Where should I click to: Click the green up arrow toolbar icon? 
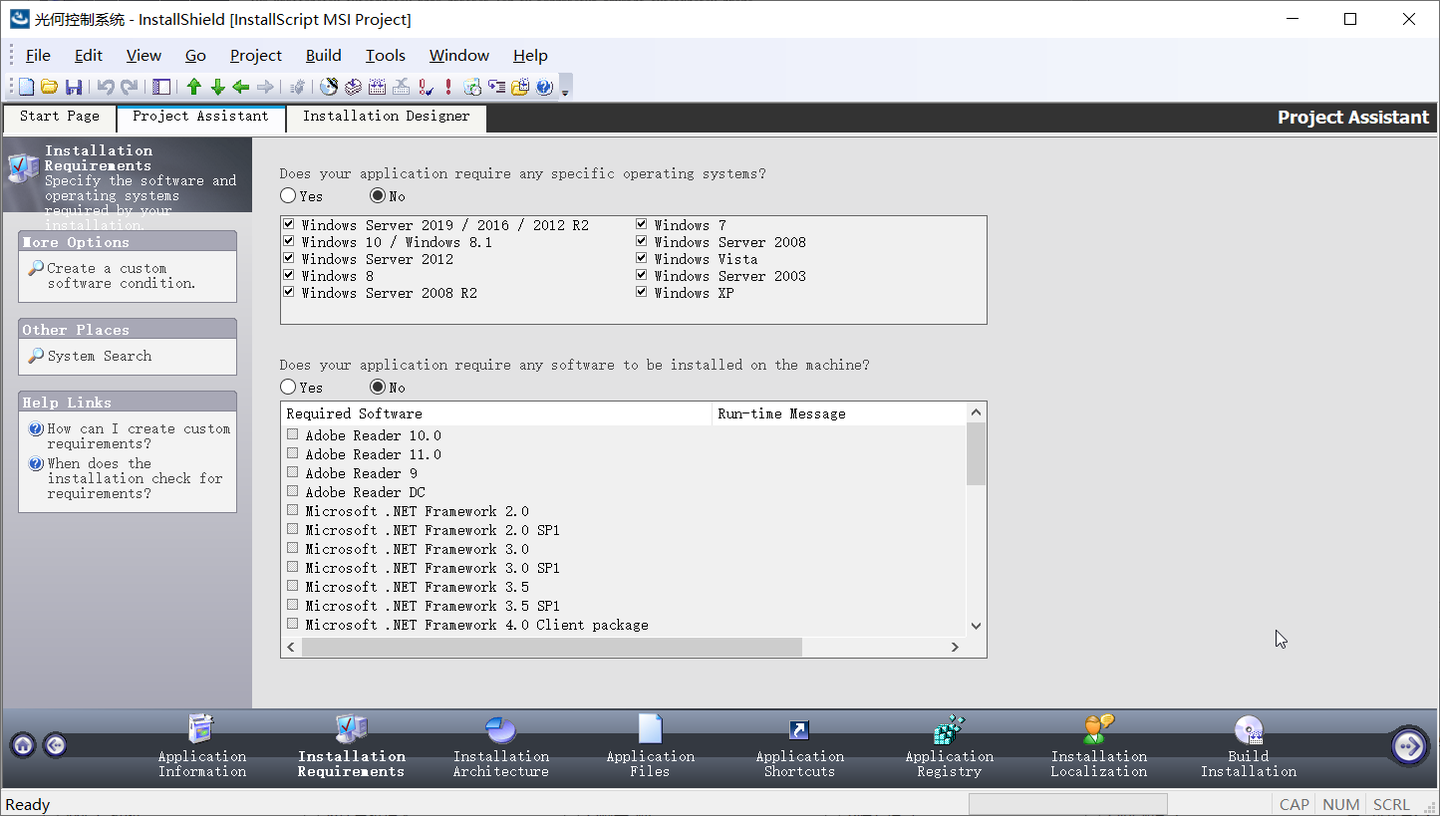point(194,87)
